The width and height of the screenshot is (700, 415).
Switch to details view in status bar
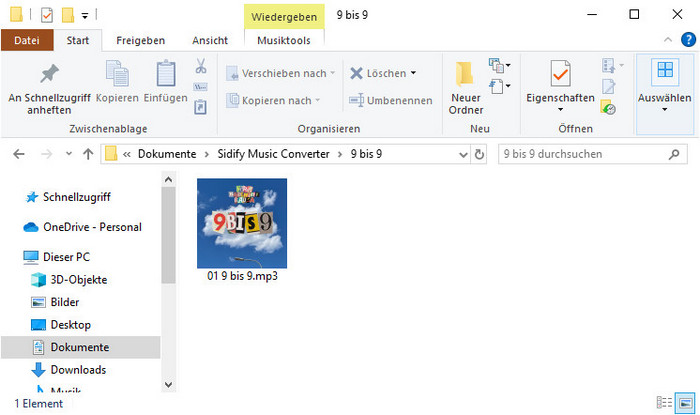click(x=664, y=403)
